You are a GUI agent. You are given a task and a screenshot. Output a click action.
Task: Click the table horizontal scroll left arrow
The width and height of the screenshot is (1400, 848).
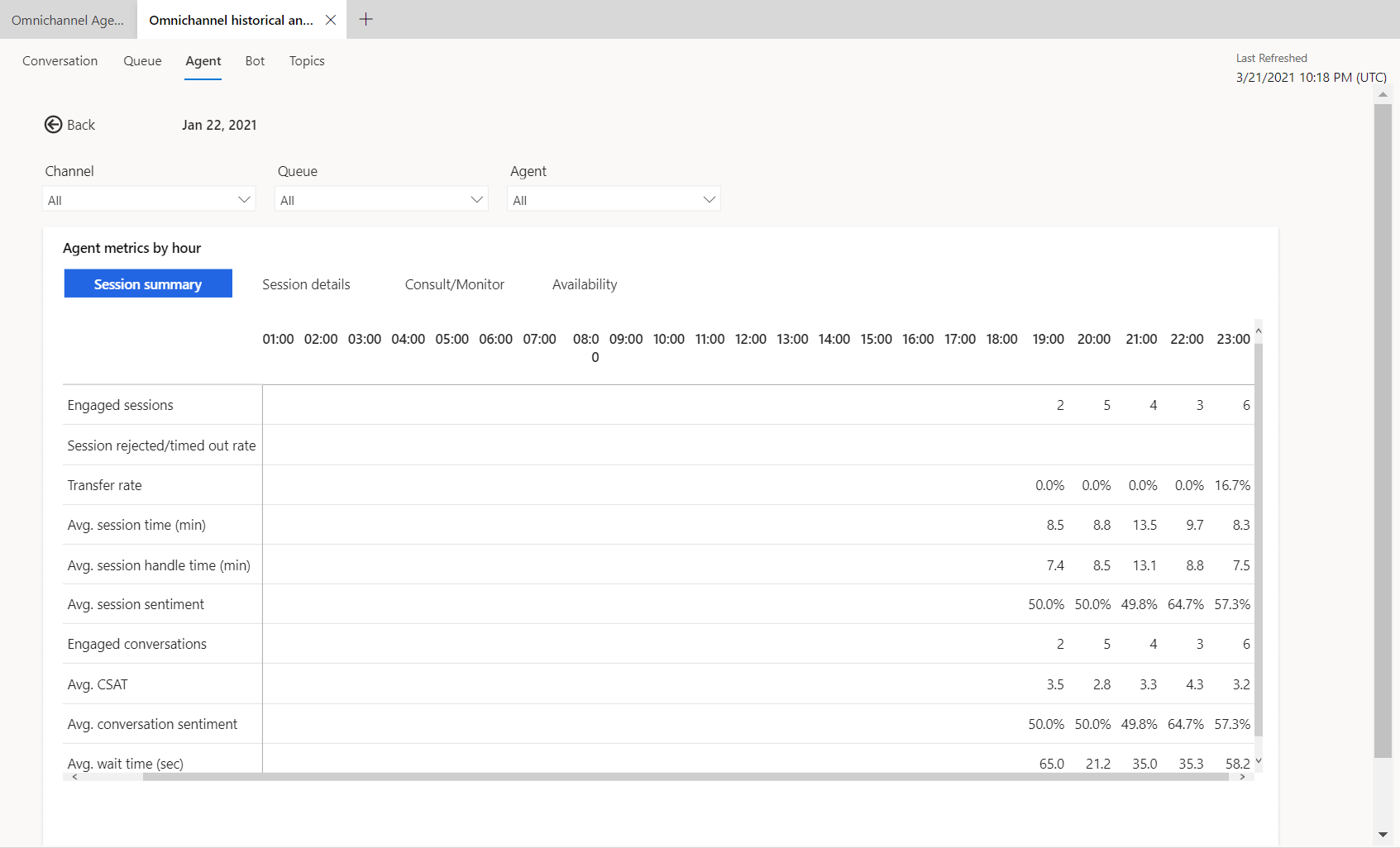point(74,777)
